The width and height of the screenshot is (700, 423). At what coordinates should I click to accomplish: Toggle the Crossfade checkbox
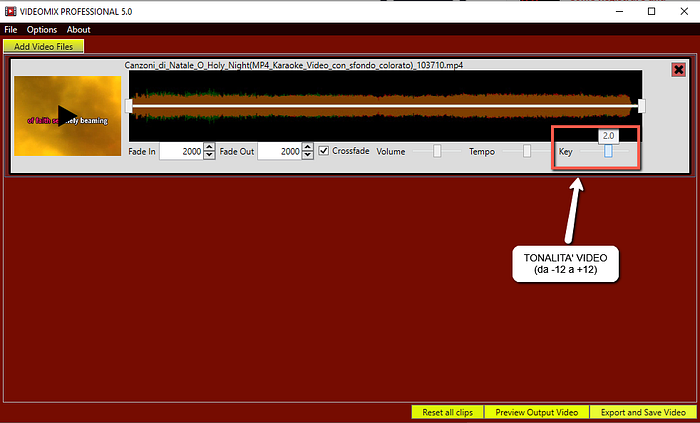[x=324, y=151]
